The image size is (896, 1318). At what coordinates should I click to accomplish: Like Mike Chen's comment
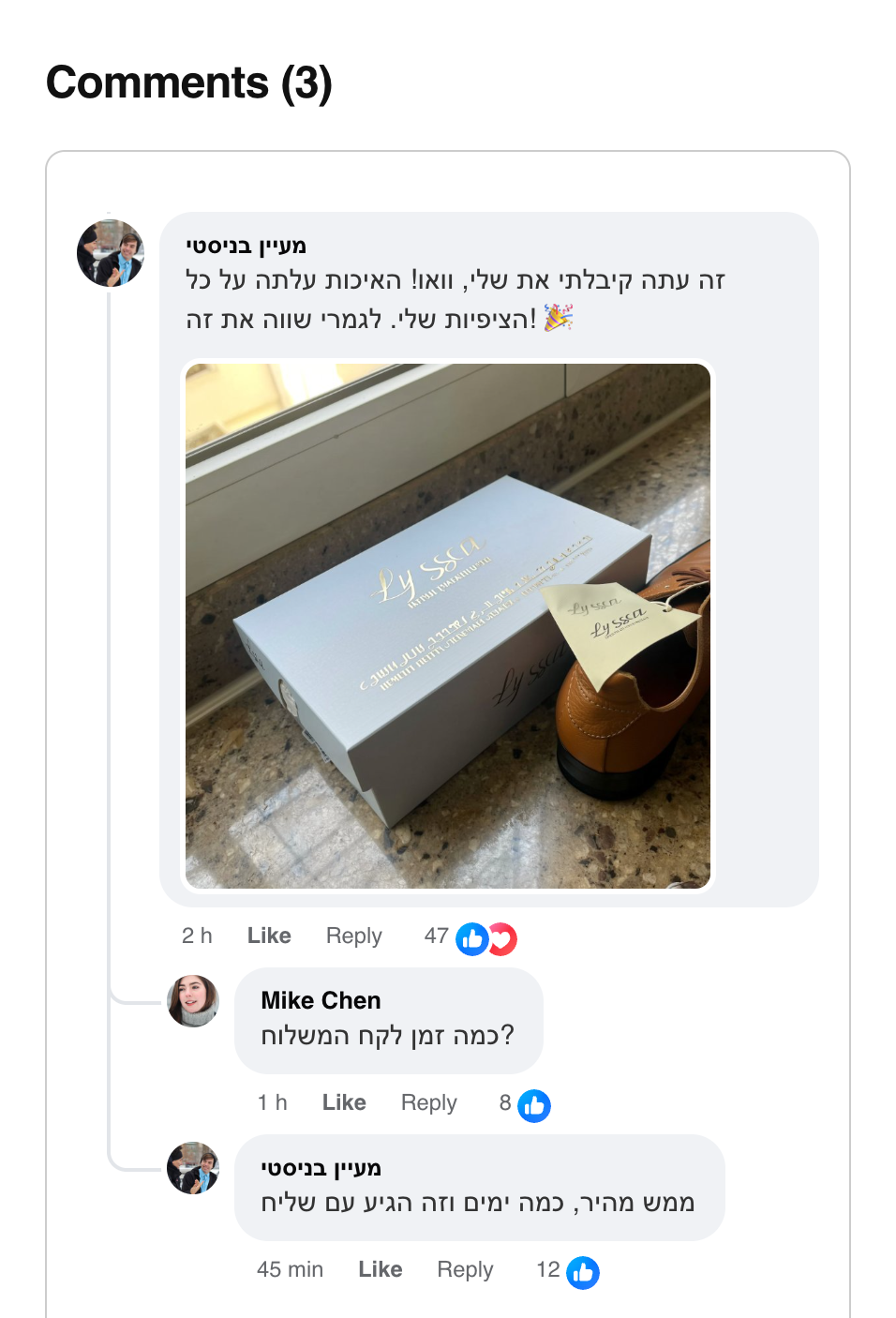[344, 1102]
